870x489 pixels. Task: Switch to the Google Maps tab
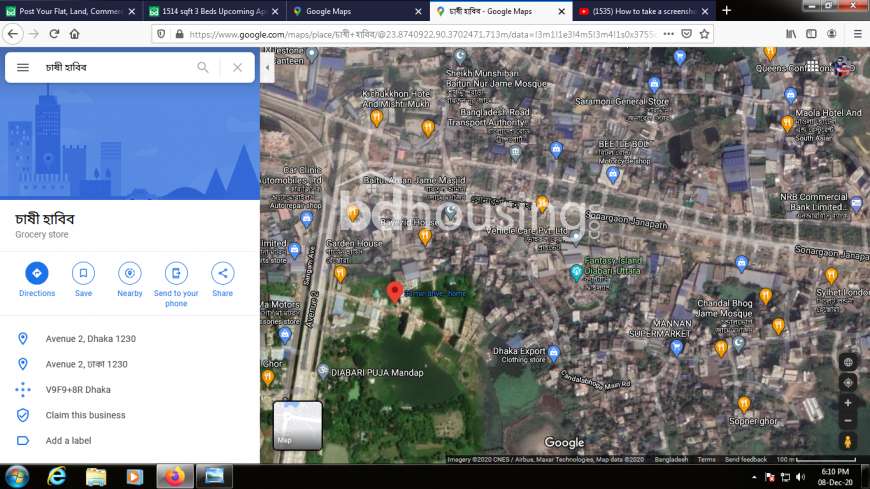coord(358,11)
